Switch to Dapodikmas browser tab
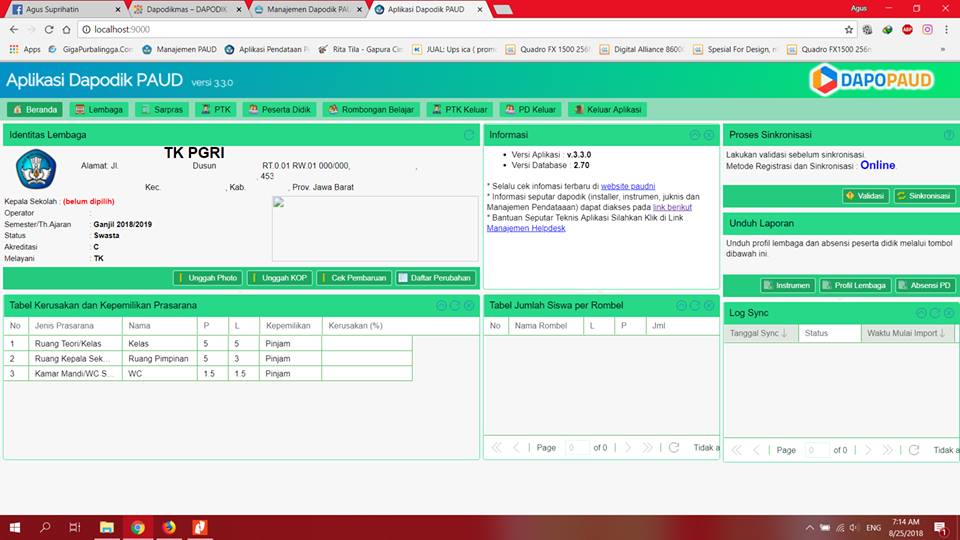The width and height of the screenshot is (960, 540). [187, 9]
